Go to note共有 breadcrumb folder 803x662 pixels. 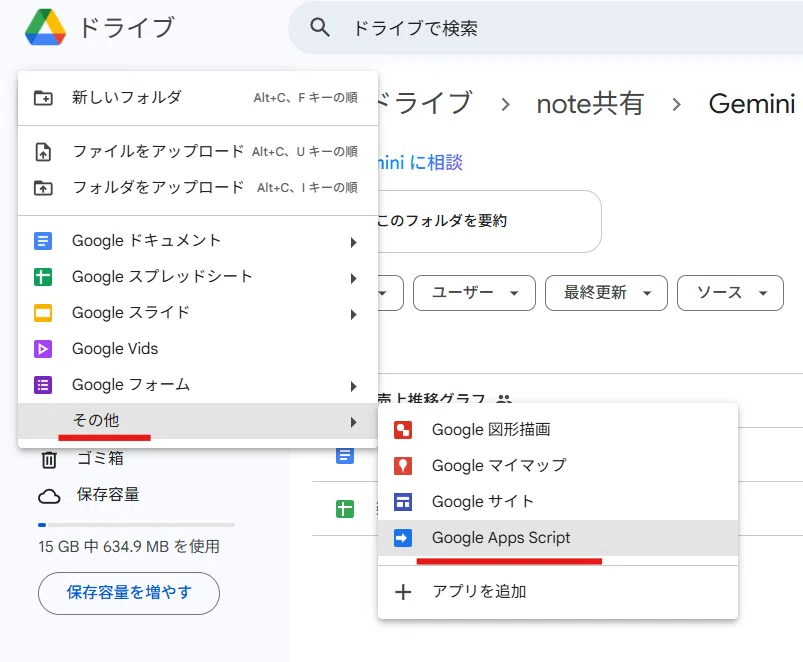590,104
